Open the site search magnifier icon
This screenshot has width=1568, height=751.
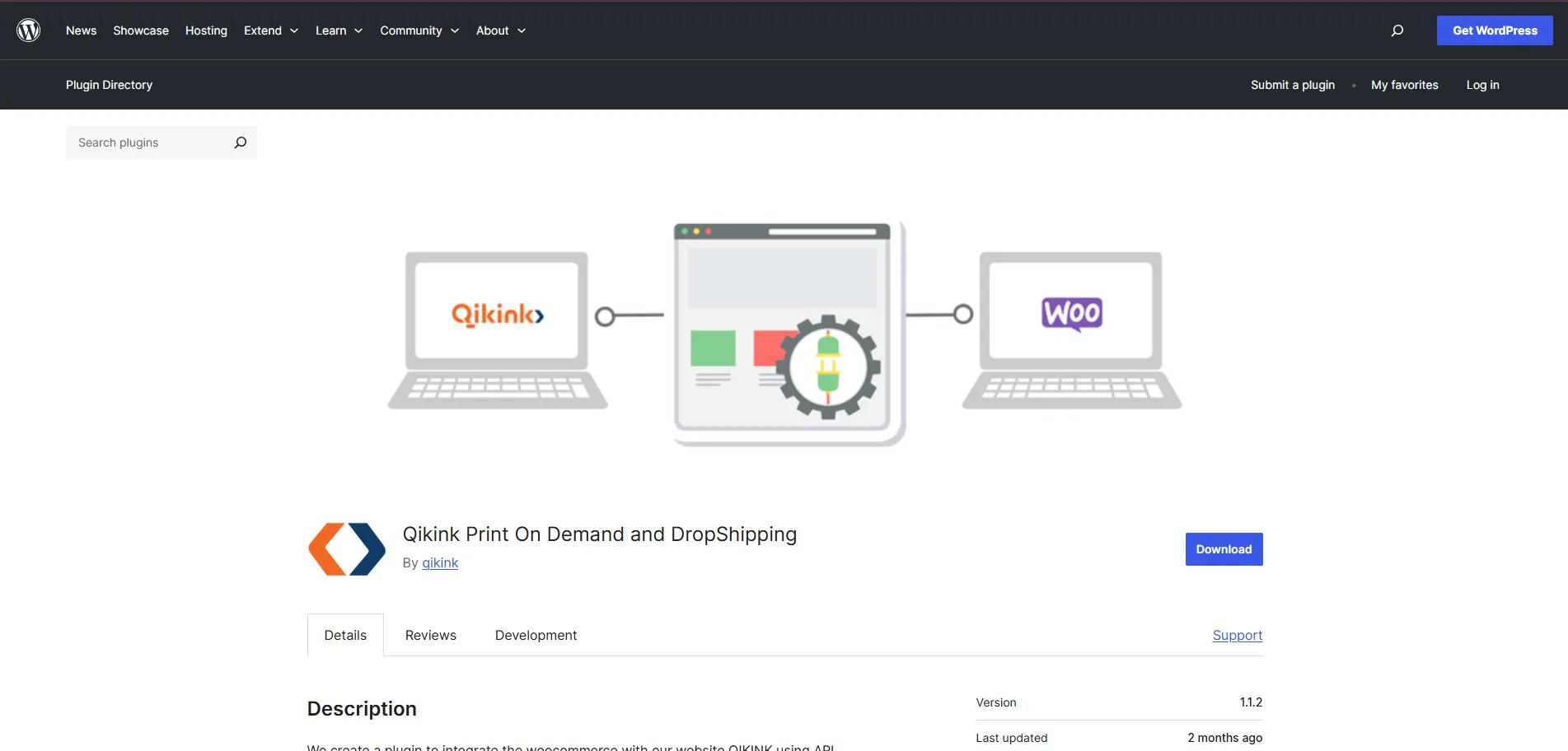coord(1397,30)
